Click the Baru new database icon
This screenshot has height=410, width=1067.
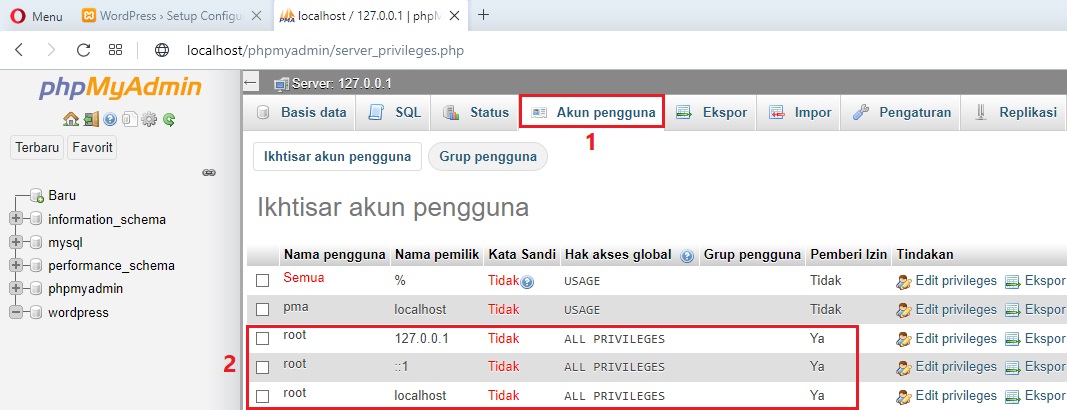click(x=37, y=196)
